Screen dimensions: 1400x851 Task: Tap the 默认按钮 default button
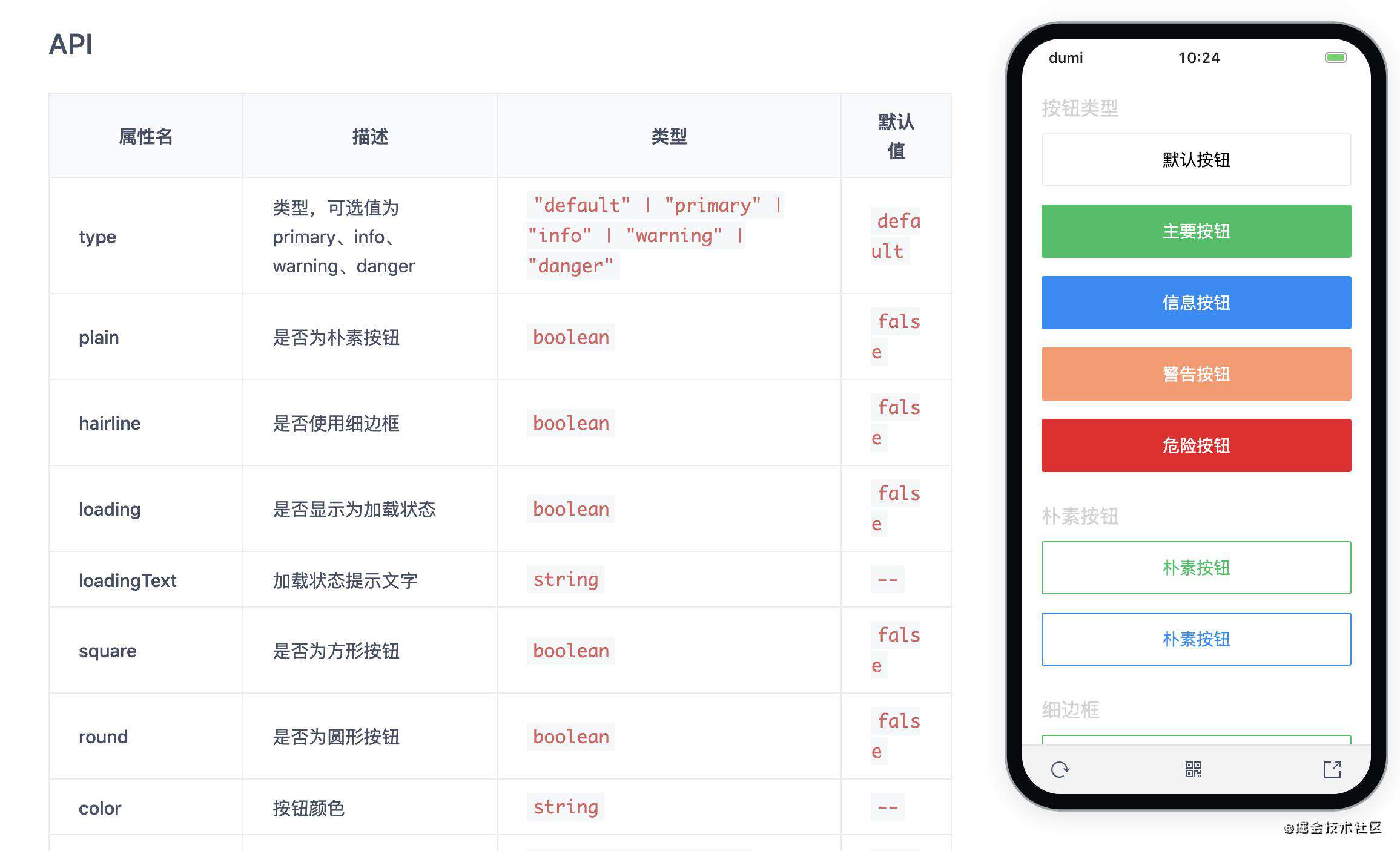pyautogui.click(x=1196, y=160)
